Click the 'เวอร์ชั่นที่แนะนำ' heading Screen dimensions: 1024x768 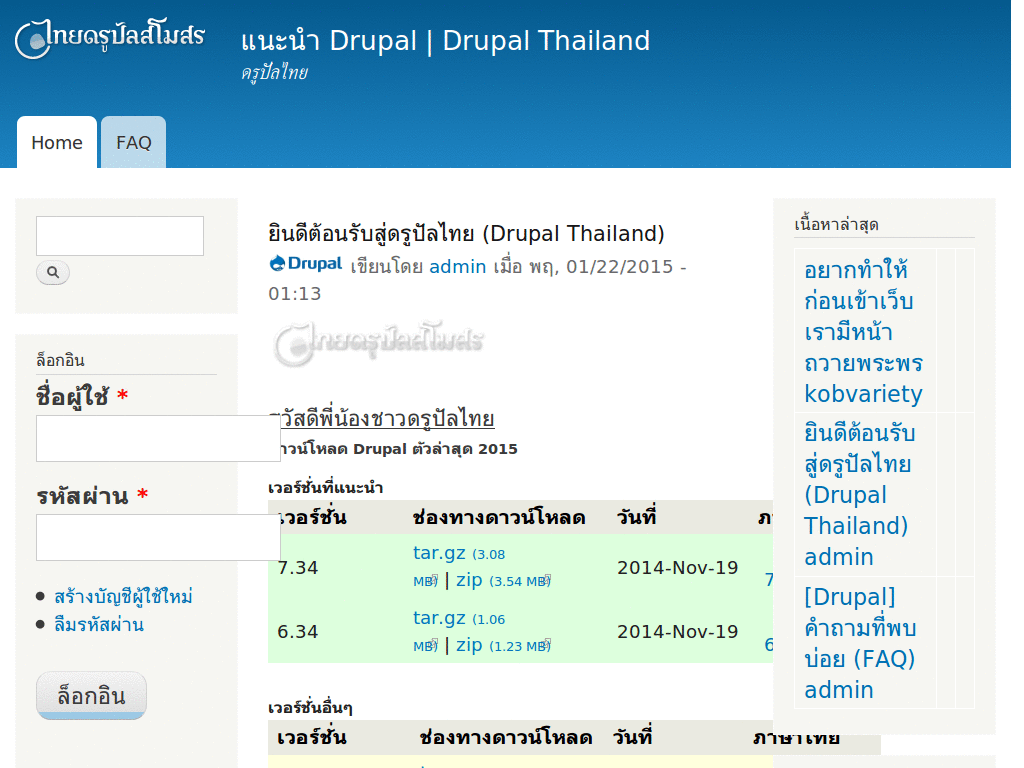coord(325,487)
